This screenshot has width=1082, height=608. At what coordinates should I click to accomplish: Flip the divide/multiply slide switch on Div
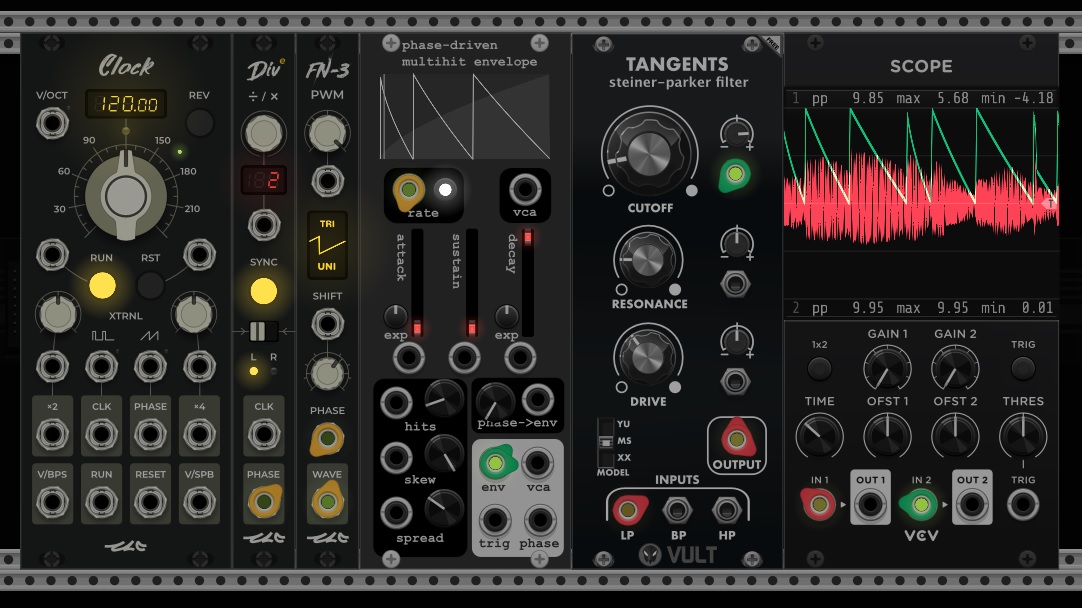(x=263, y=331)
